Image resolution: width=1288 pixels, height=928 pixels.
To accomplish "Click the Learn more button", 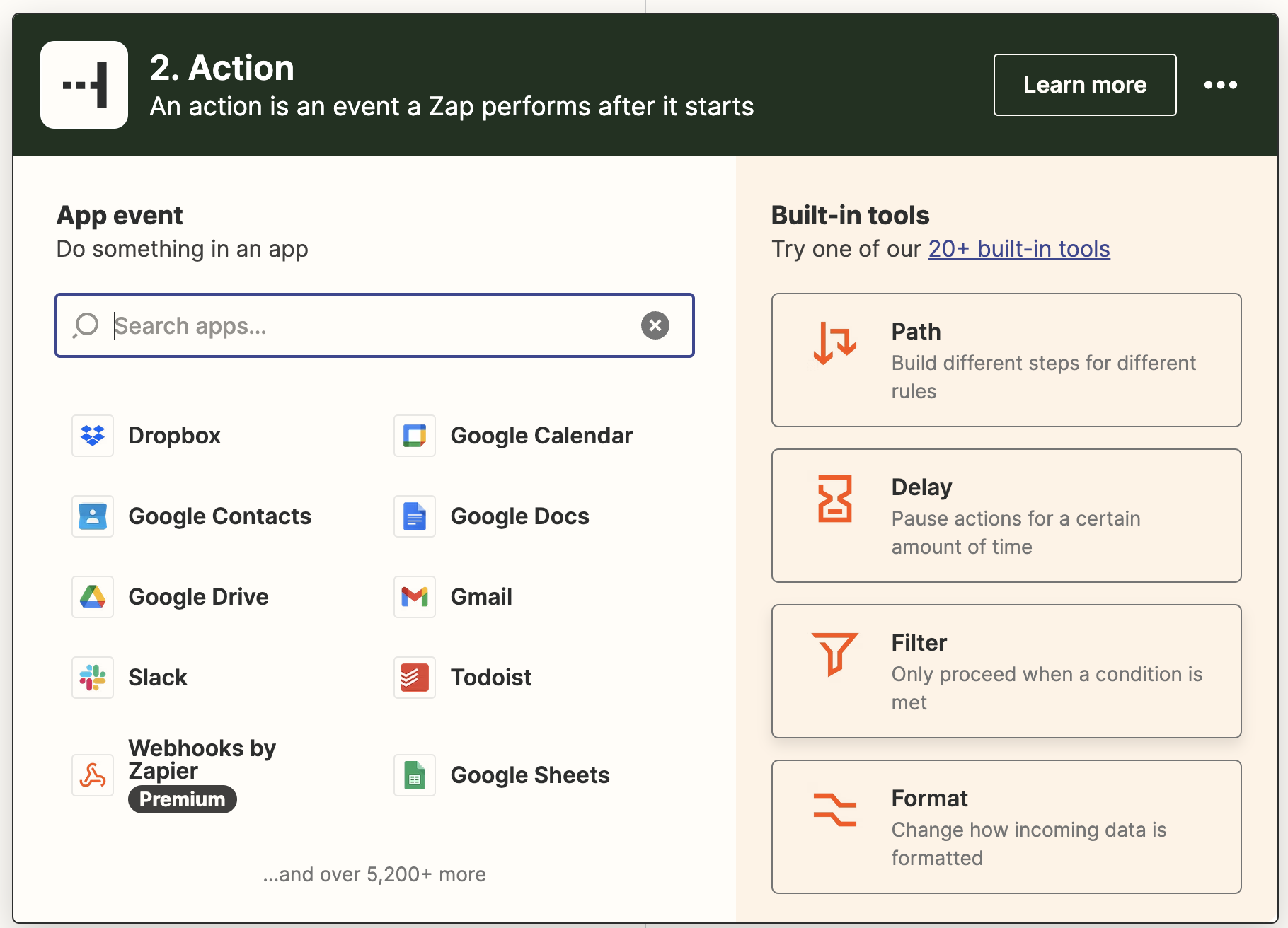I will click(1085, 85).
